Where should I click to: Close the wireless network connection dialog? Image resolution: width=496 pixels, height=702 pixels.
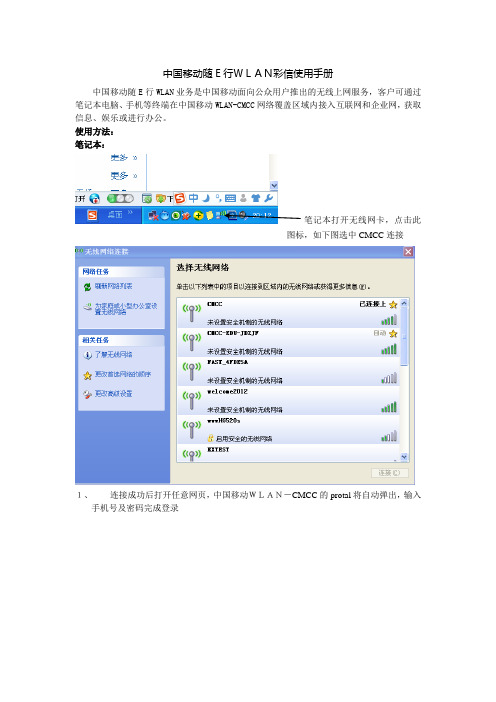pos(408,252)
